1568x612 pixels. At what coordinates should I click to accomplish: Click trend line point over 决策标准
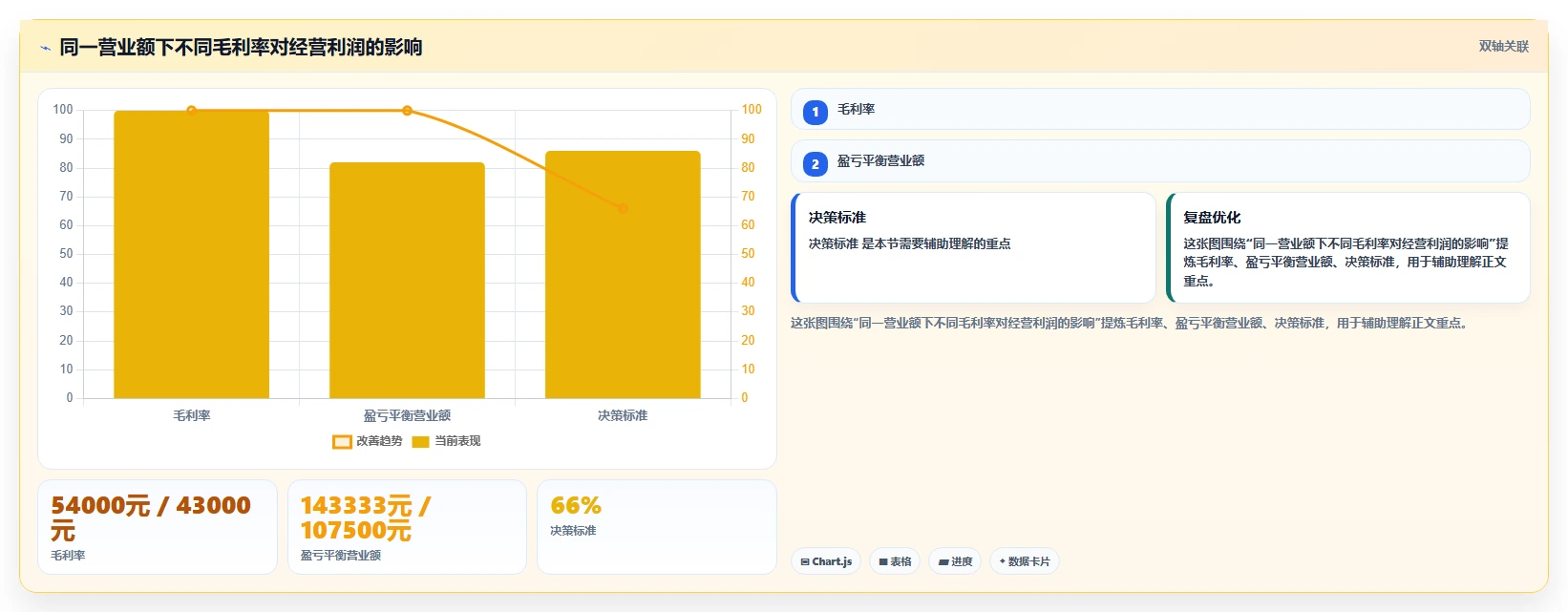623,208
